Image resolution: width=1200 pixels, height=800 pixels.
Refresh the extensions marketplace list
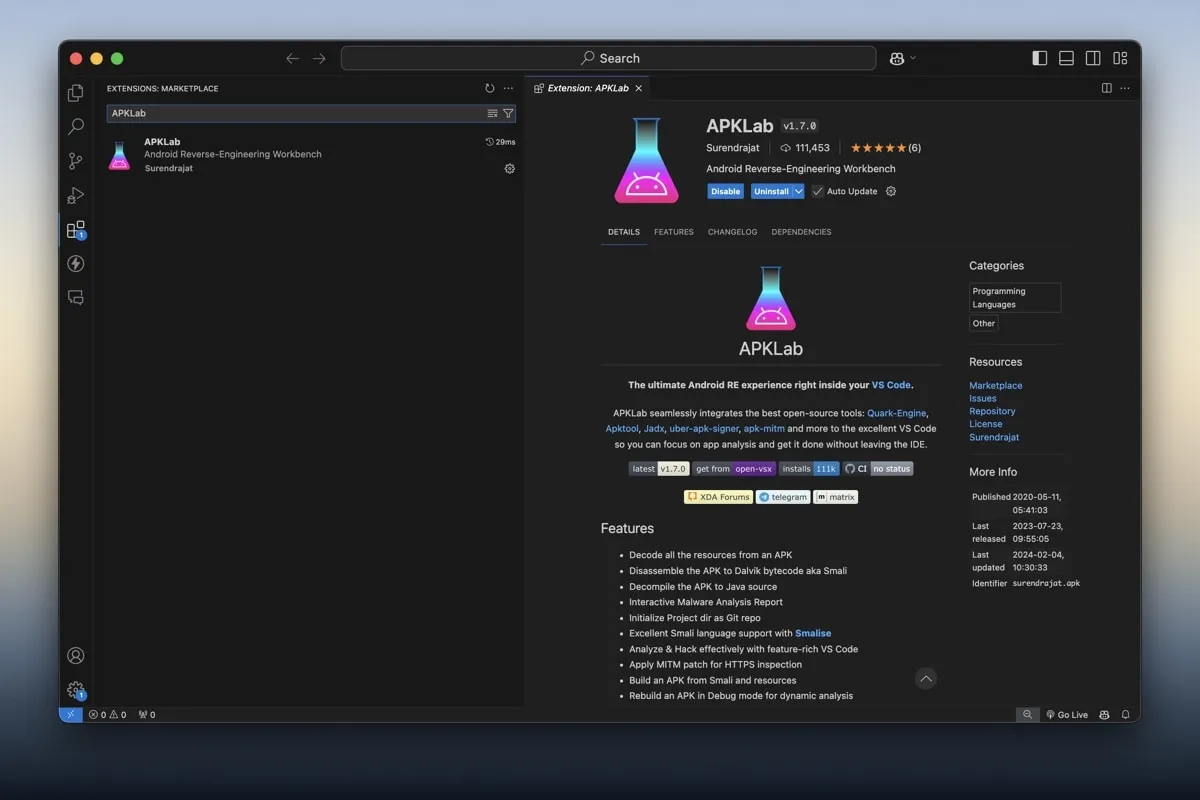[489, 89]
